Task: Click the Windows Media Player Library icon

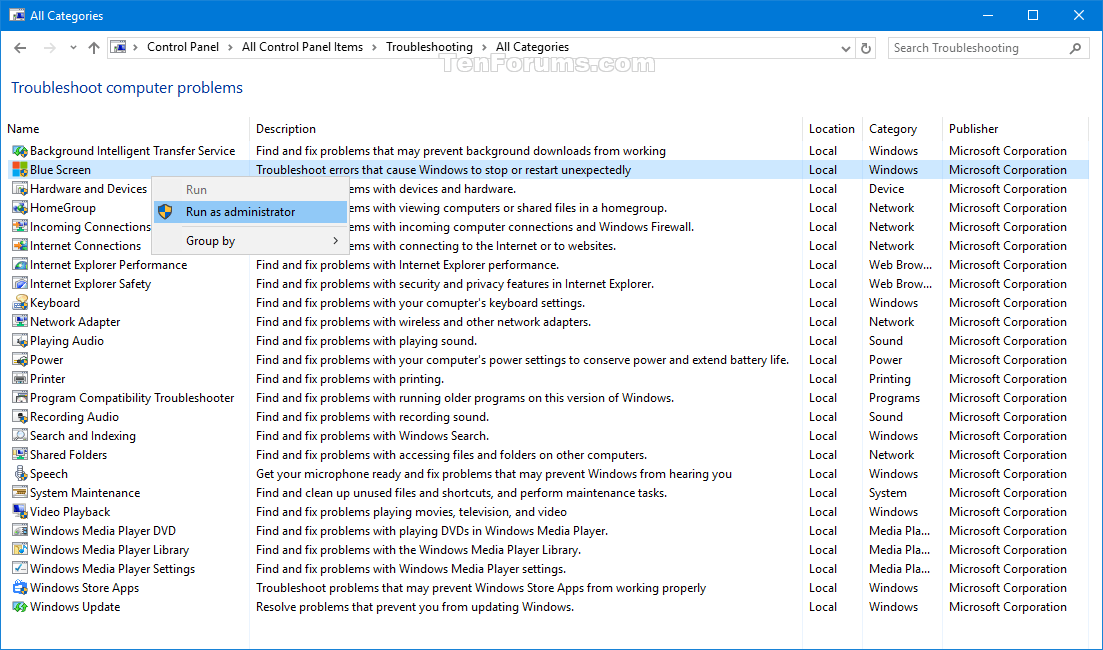Action: (x=20, y=549)
